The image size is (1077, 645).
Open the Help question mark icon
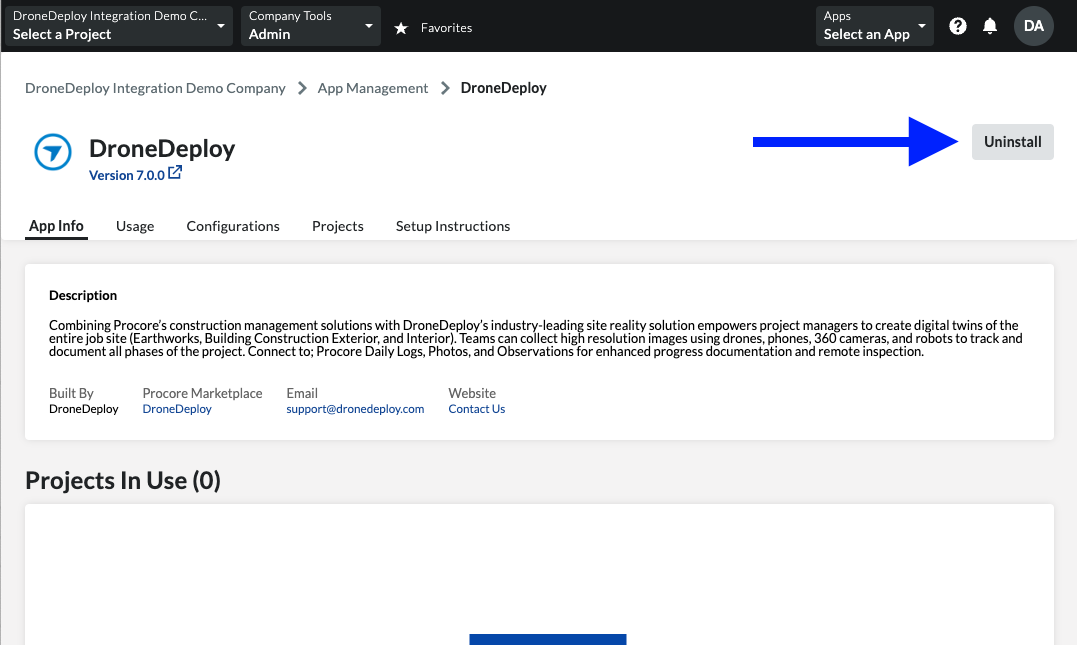[x=957, y=26]
